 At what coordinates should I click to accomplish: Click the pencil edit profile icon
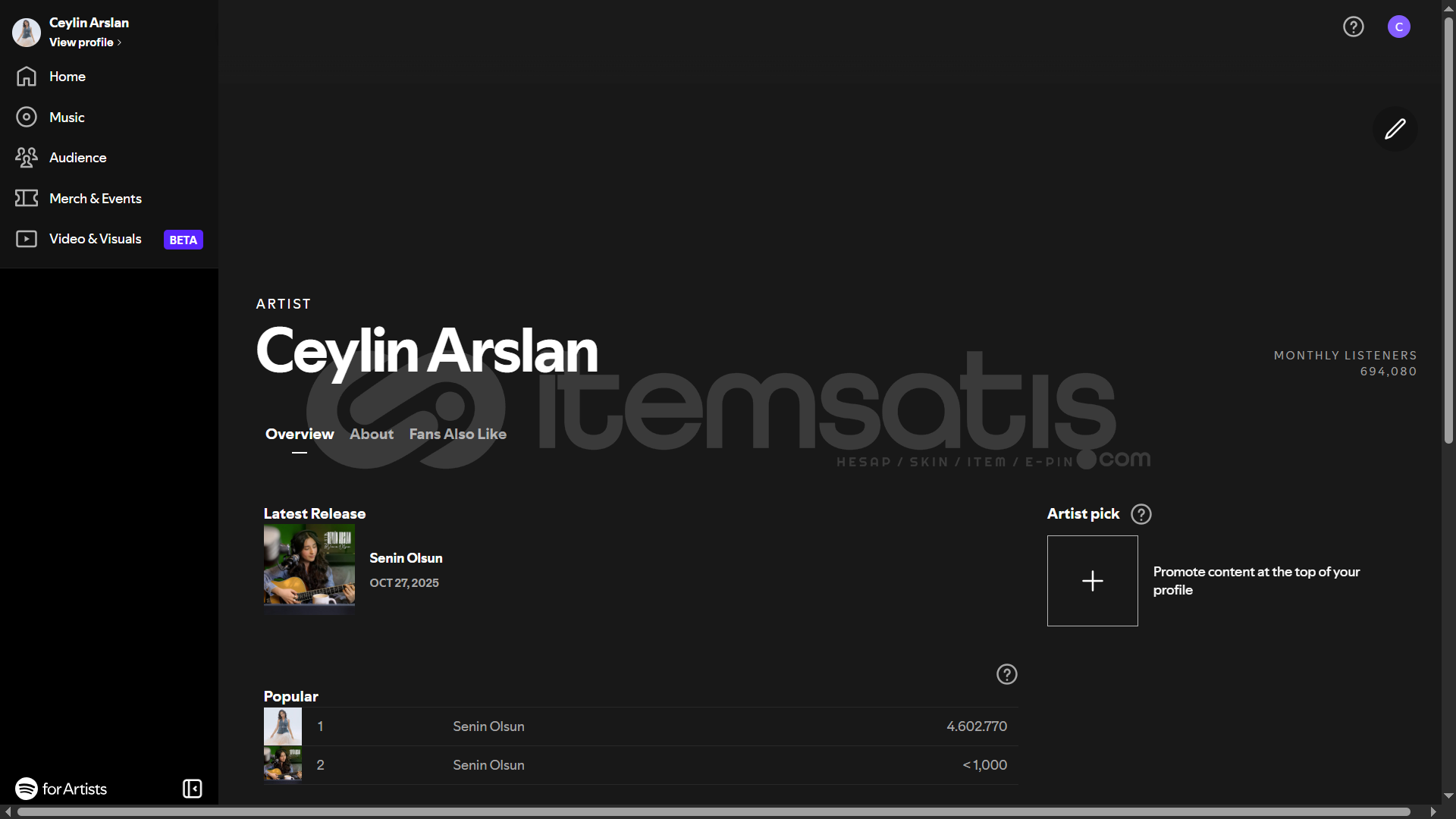(1395, 129)
